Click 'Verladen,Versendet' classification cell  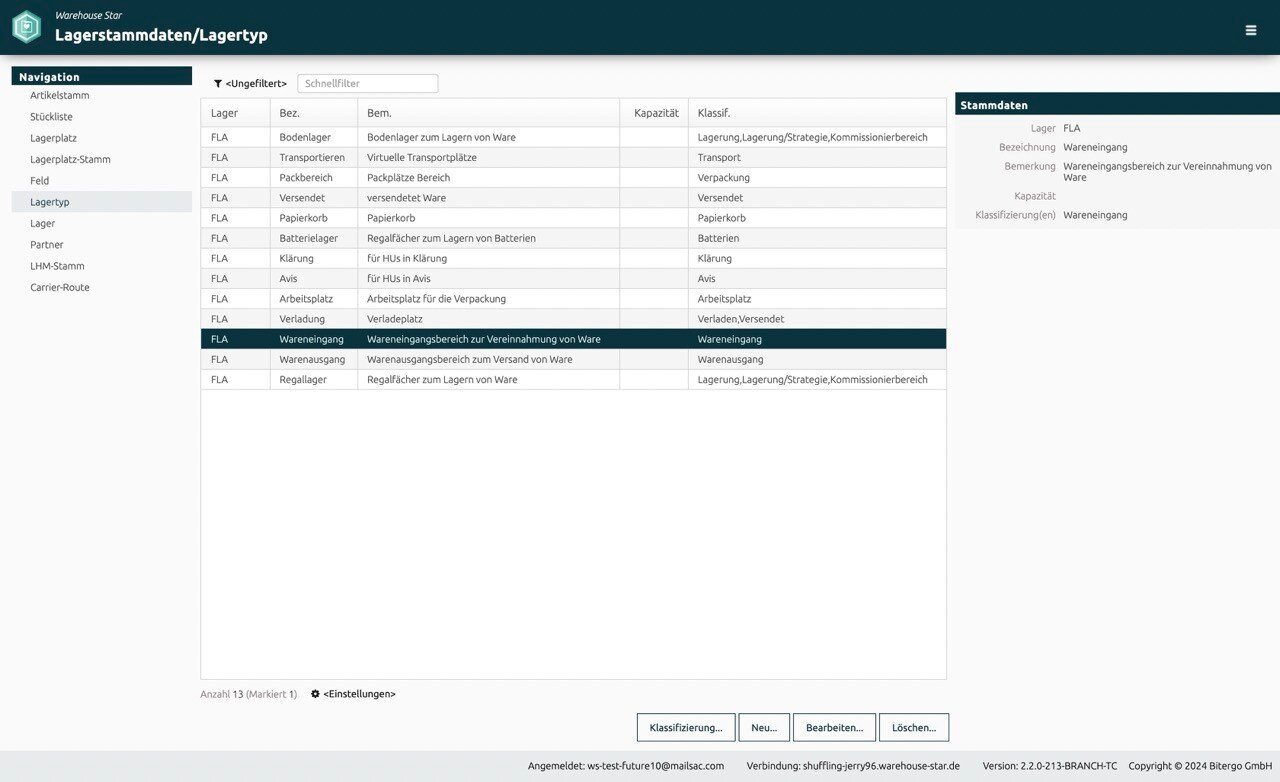(x=817, y=319)
